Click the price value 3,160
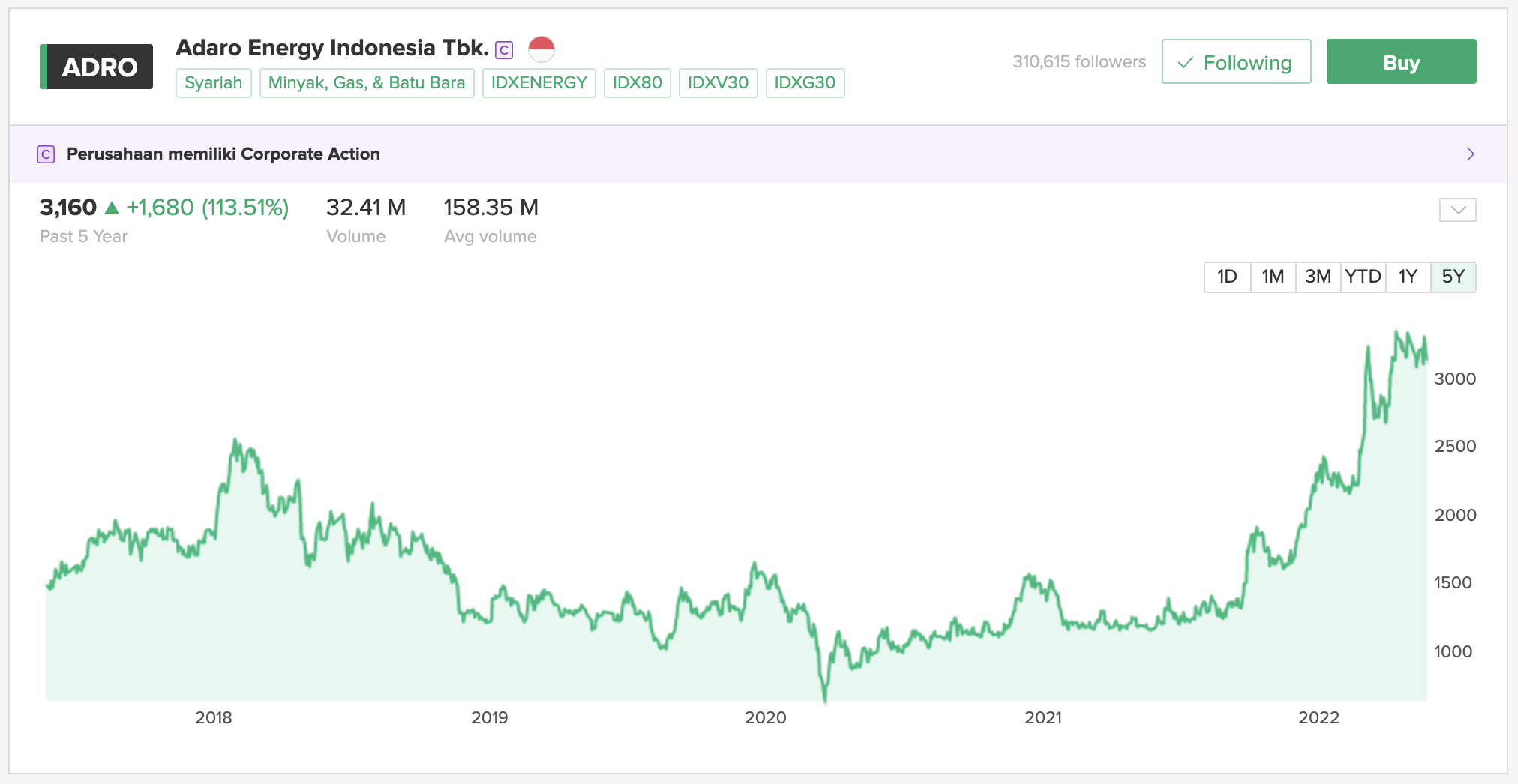This screenshot has width=1518, height=784. (x=68, y=208)
